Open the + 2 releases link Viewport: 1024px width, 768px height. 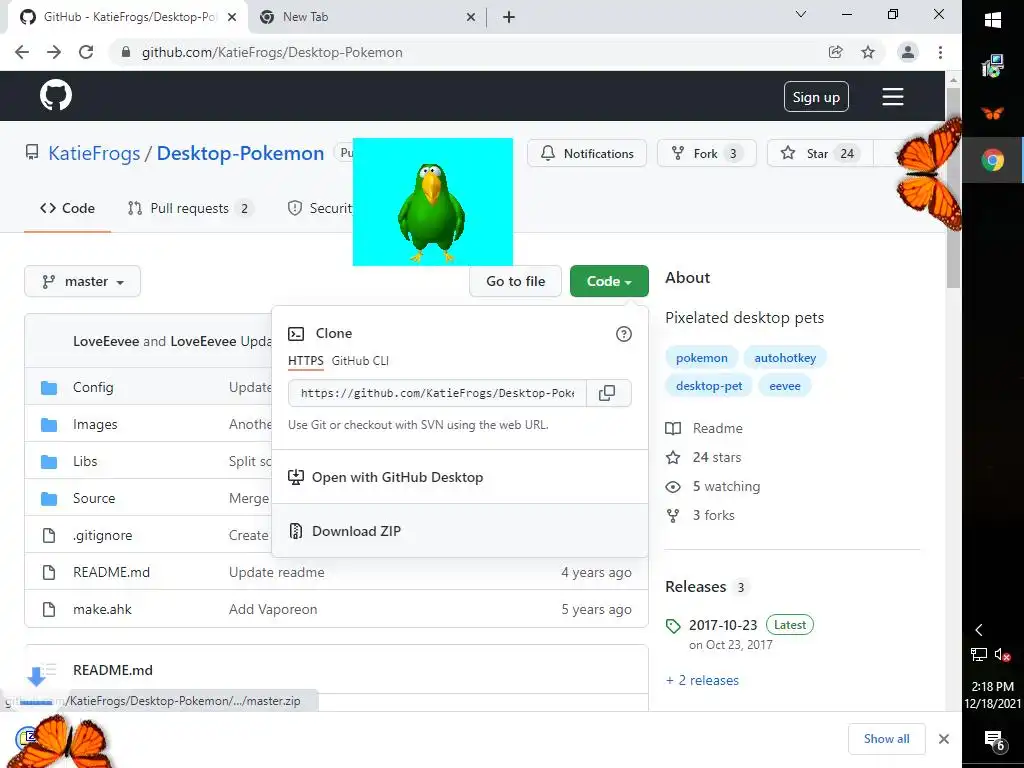(702, 680)
